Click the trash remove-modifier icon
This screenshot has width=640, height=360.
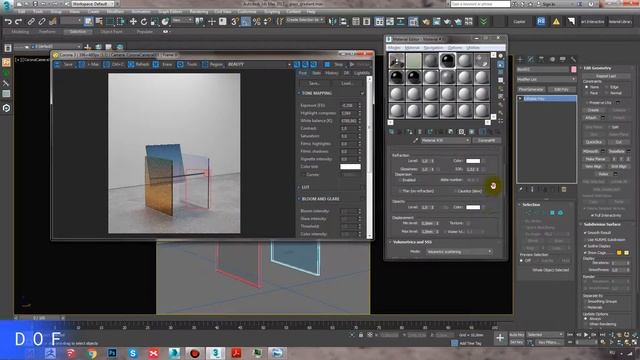[x=564, y=189]
